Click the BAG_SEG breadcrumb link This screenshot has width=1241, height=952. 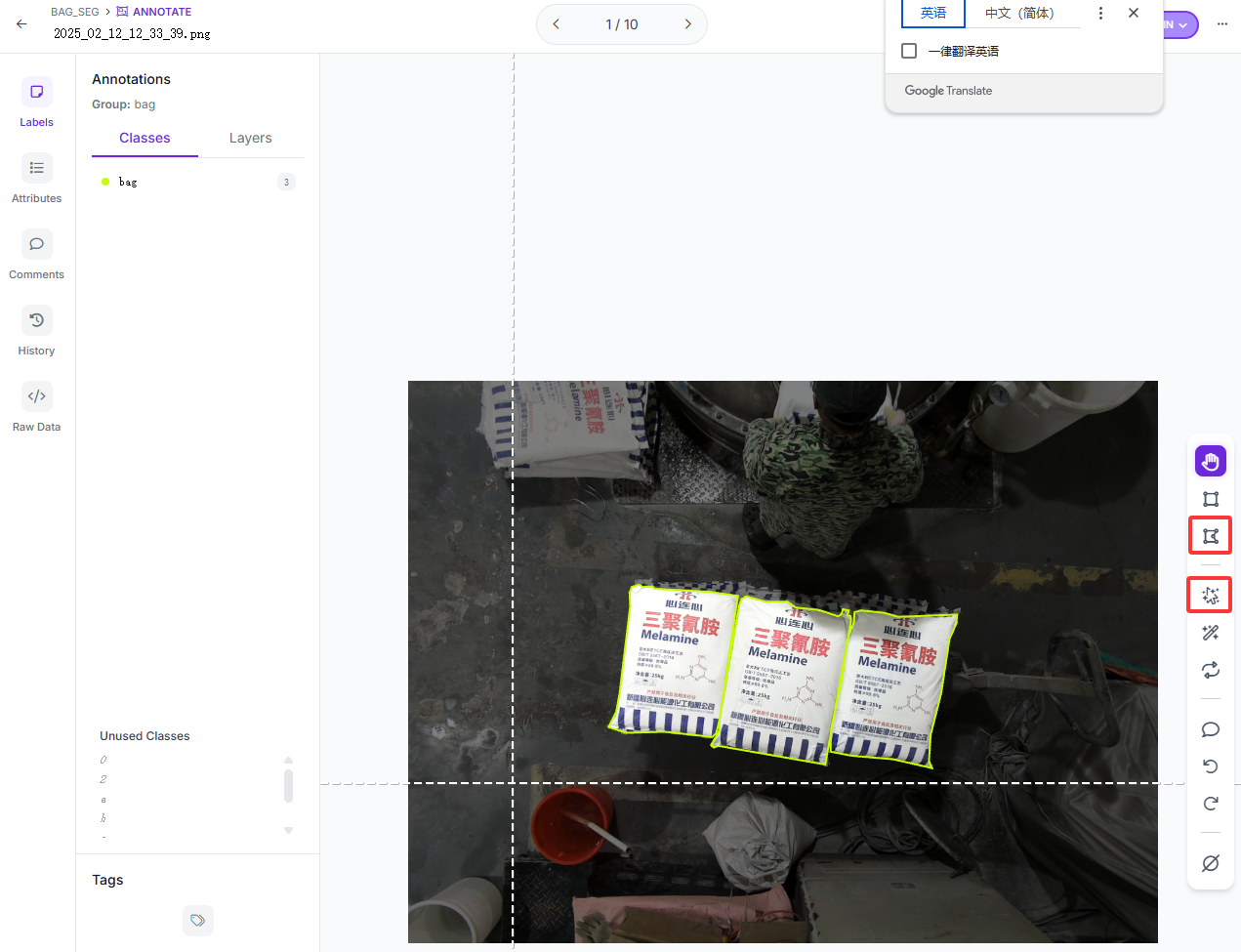(x=75, y=12)
